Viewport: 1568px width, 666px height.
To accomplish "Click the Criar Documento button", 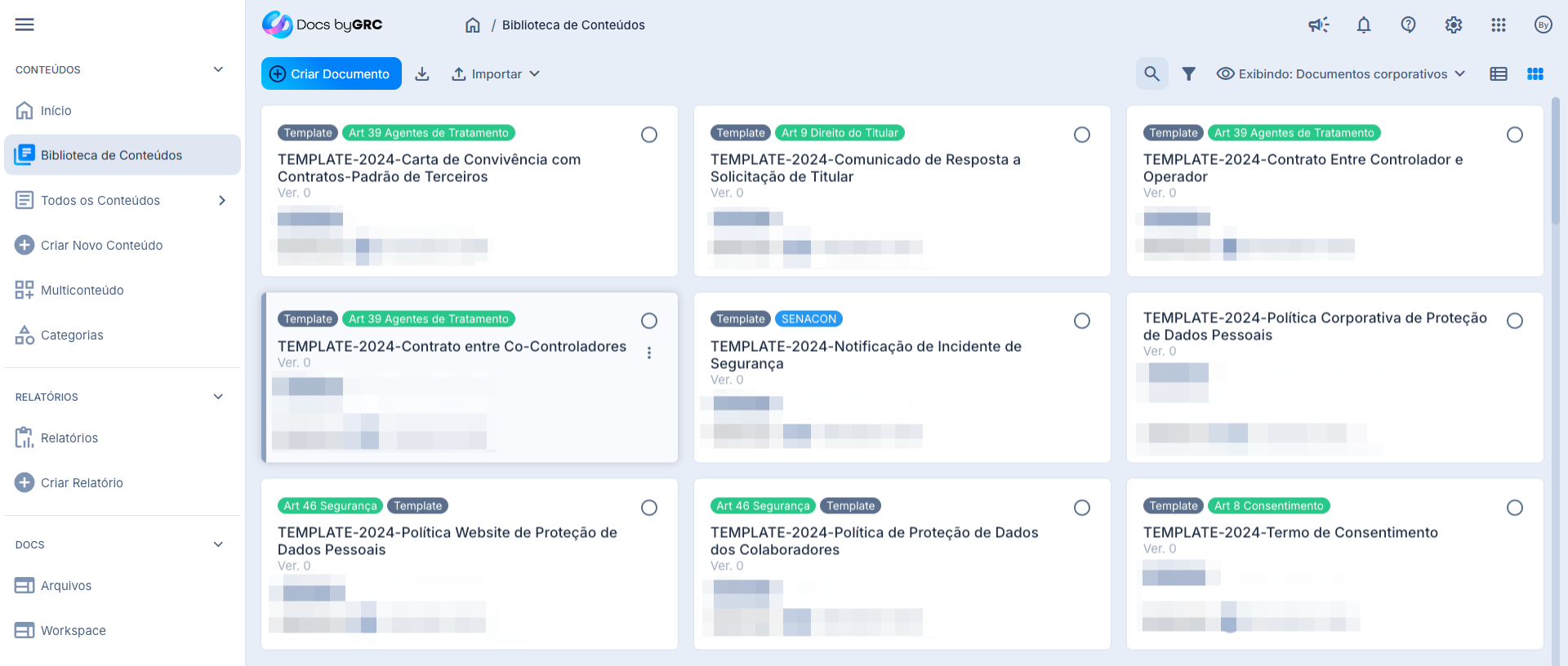I will click(x=332, y=74).
